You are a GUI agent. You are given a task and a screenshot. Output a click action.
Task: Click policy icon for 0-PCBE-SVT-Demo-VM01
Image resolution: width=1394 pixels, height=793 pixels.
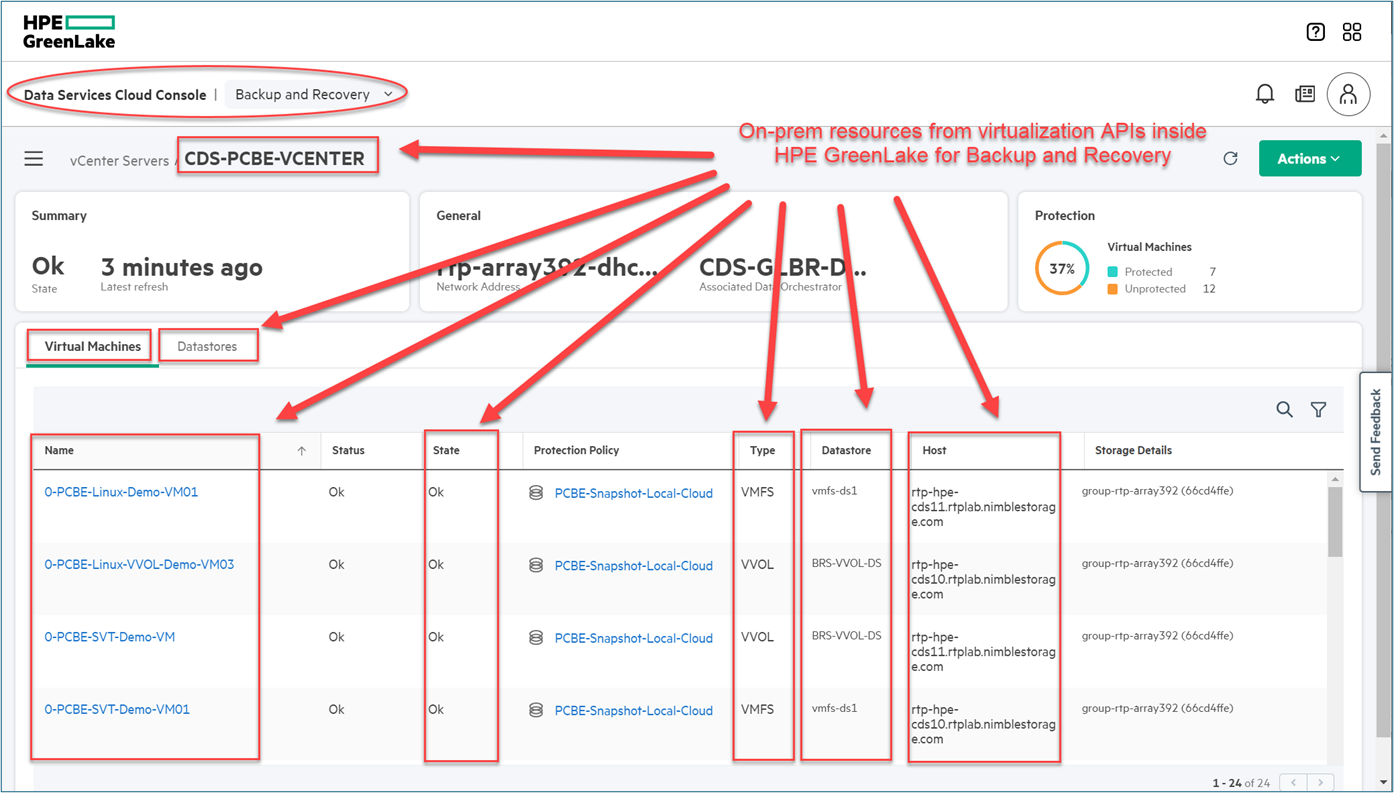pos(536,710)
